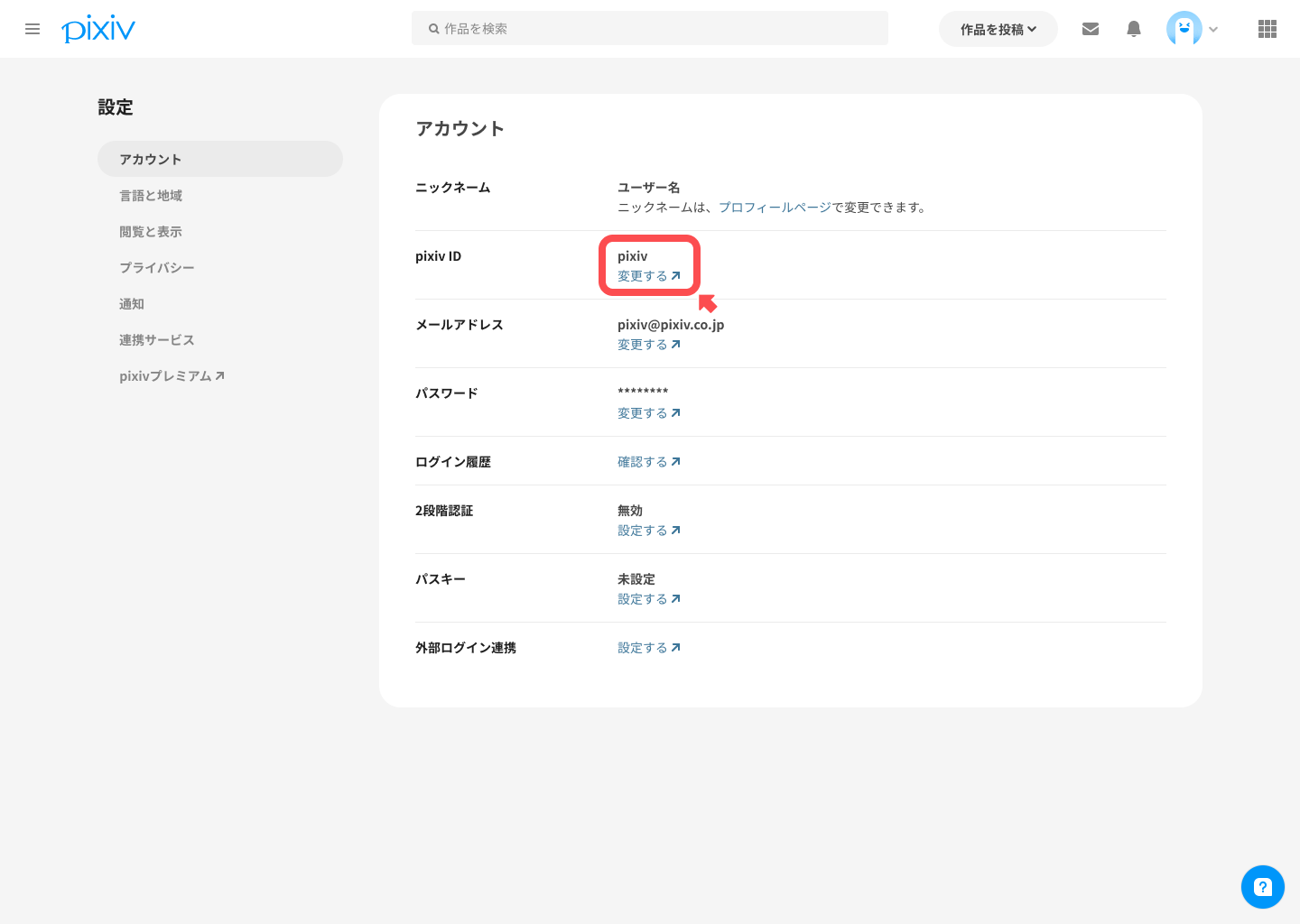This screenshot has height=924, width=1300.
Task: Click the アカウント panel heading
Action: click(460, 129)
